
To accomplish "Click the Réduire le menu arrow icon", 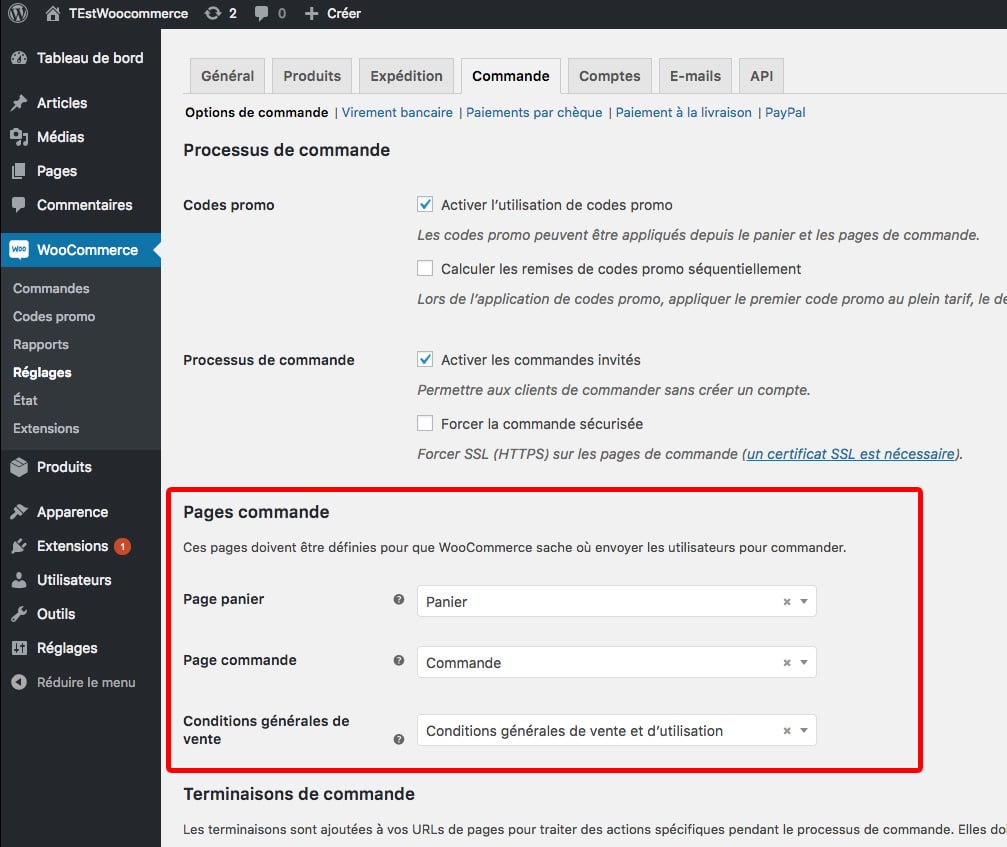I will click(19, 682).
